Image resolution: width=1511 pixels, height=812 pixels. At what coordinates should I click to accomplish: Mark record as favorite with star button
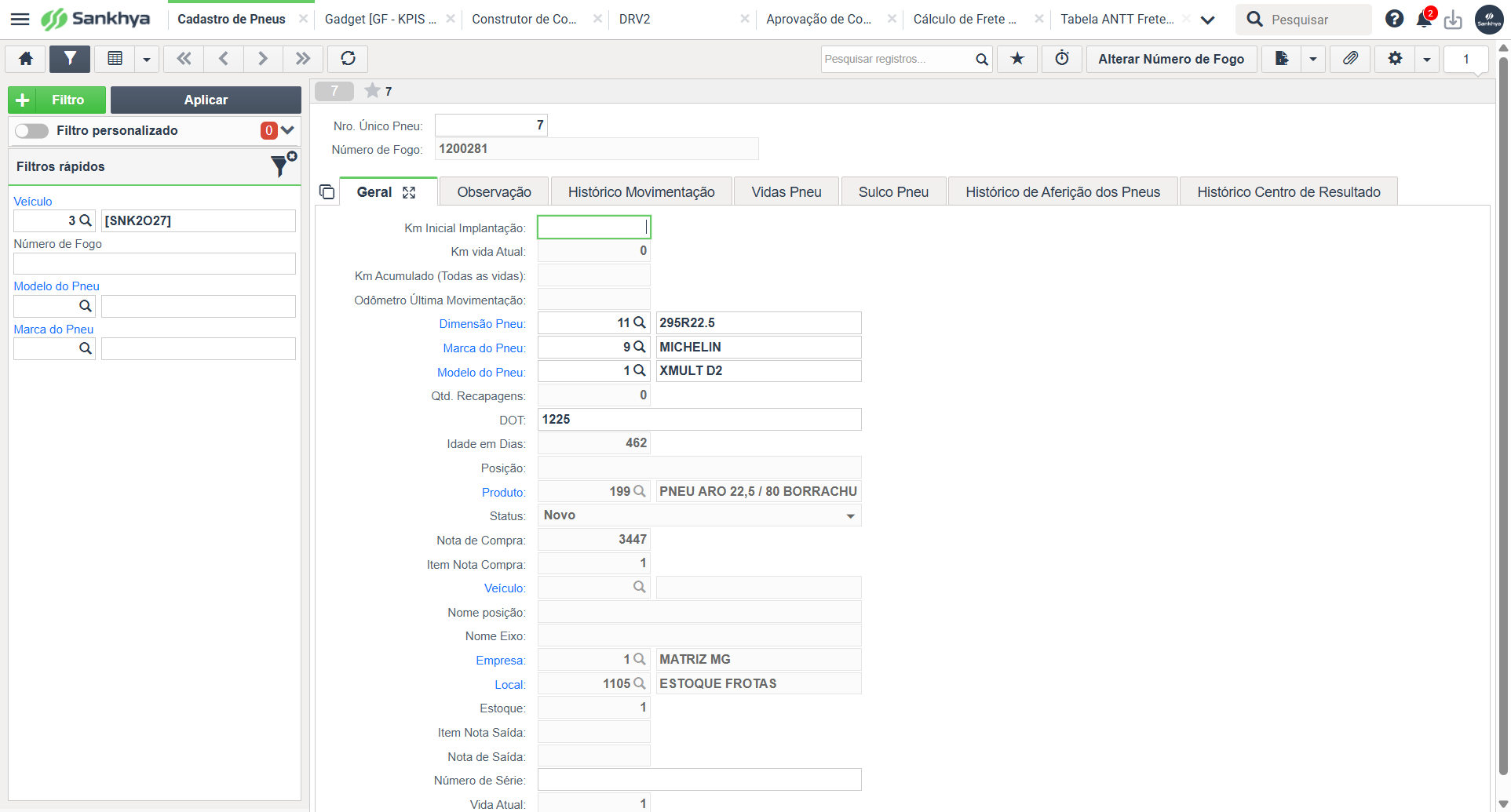1017,59
